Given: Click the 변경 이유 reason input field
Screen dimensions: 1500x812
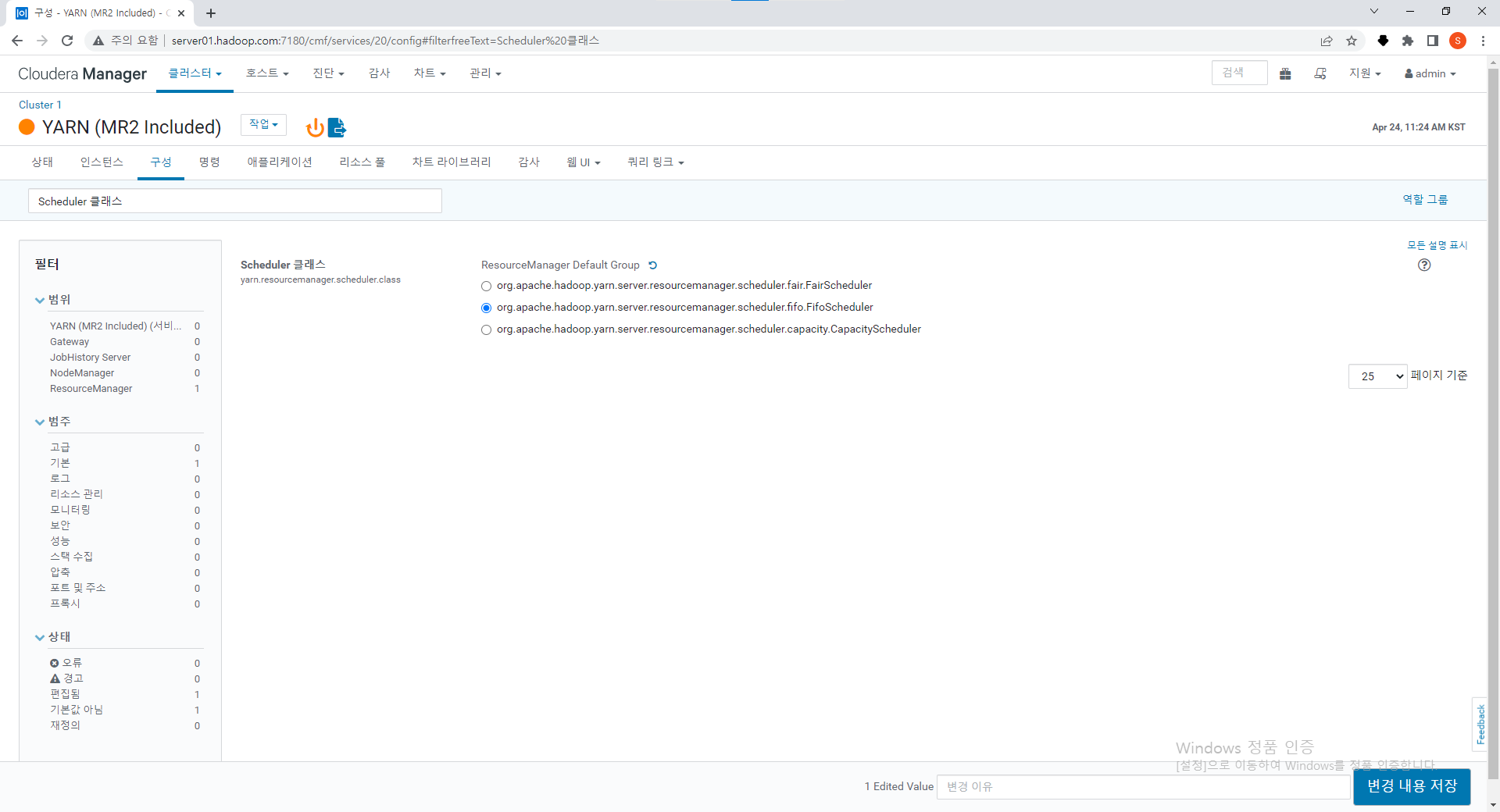Looking at the screenshot, I should (1143, 787).
